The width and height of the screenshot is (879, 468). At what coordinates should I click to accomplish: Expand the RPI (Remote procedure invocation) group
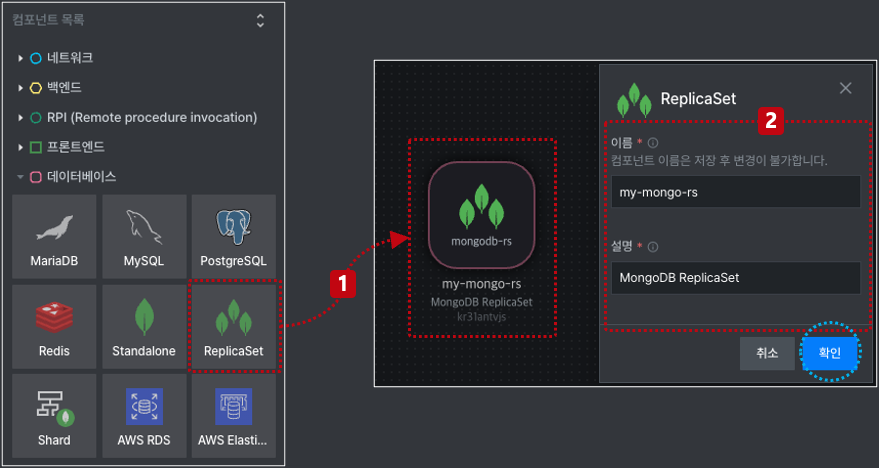pyautogui.click(x=20, y=118)
